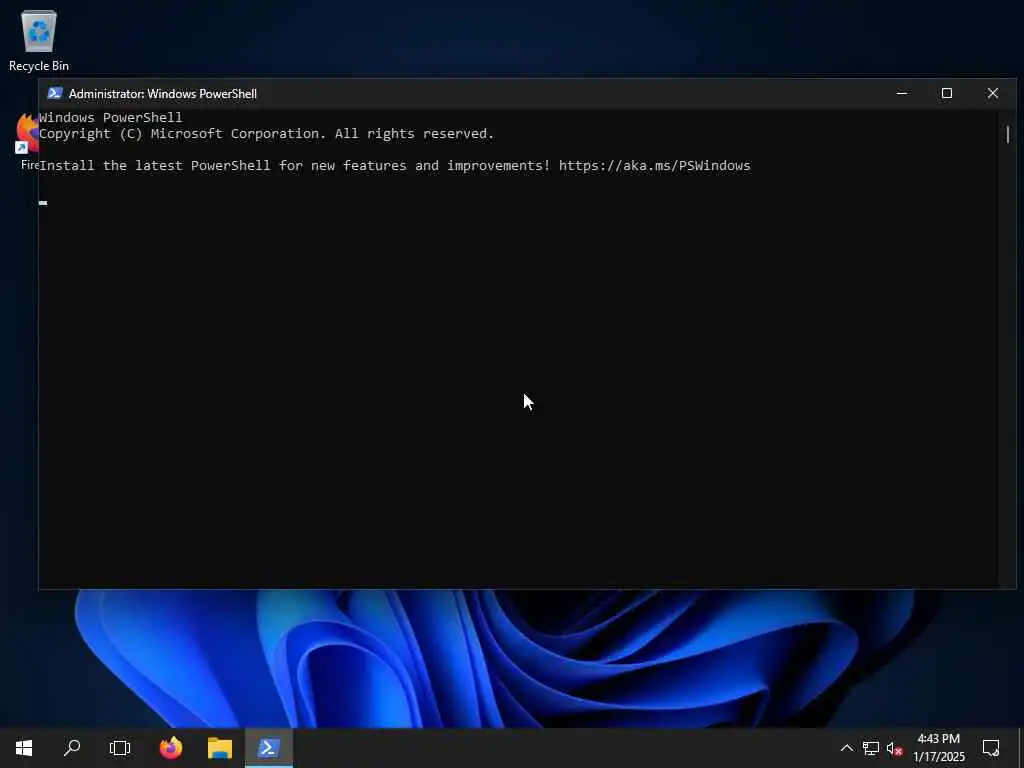Click the PowerShell icon in the title bar

coord(55,93)
